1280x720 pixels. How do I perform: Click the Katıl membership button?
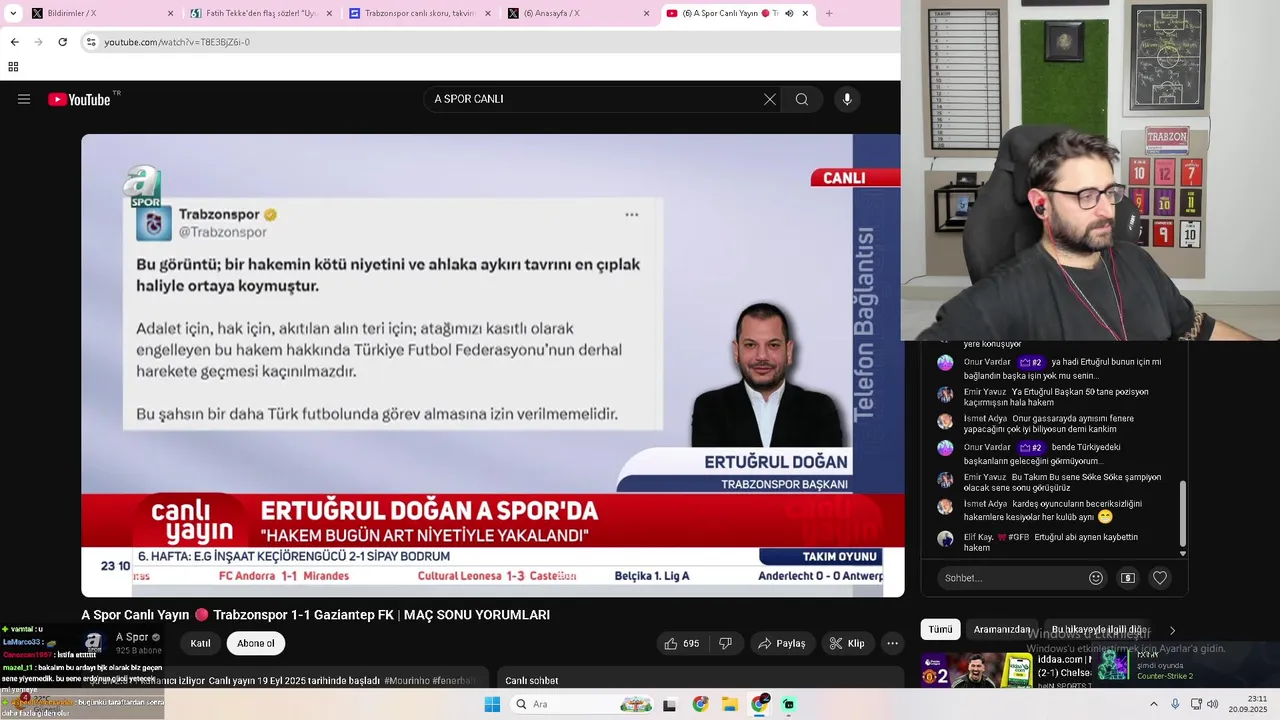201,643
